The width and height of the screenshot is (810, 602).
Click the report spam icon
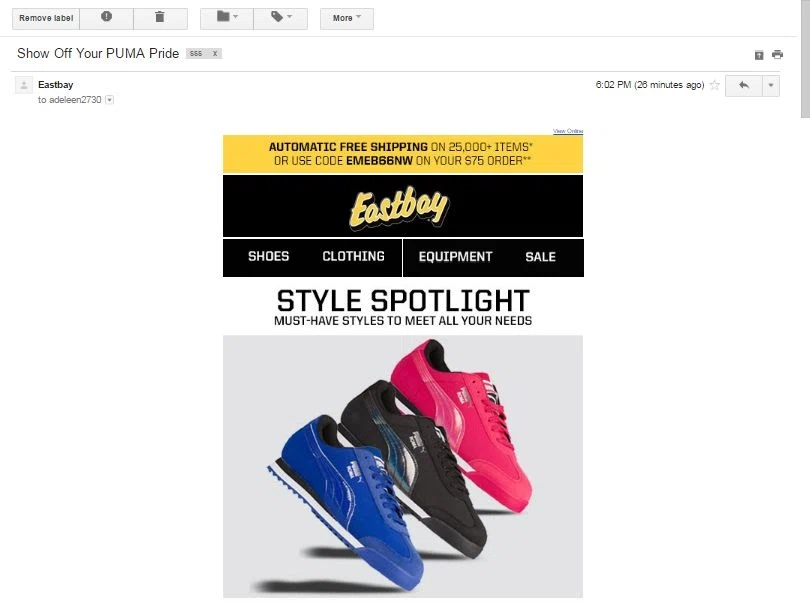106,18
